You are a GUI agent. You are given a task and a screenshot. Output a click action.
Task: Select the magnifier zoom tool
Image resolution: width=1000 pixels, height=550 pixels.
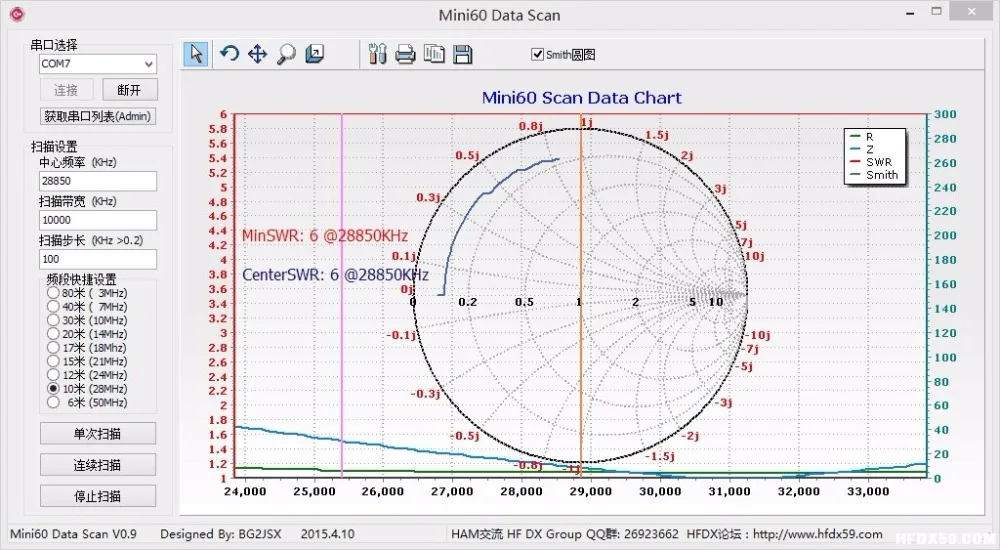coord(286,54)
